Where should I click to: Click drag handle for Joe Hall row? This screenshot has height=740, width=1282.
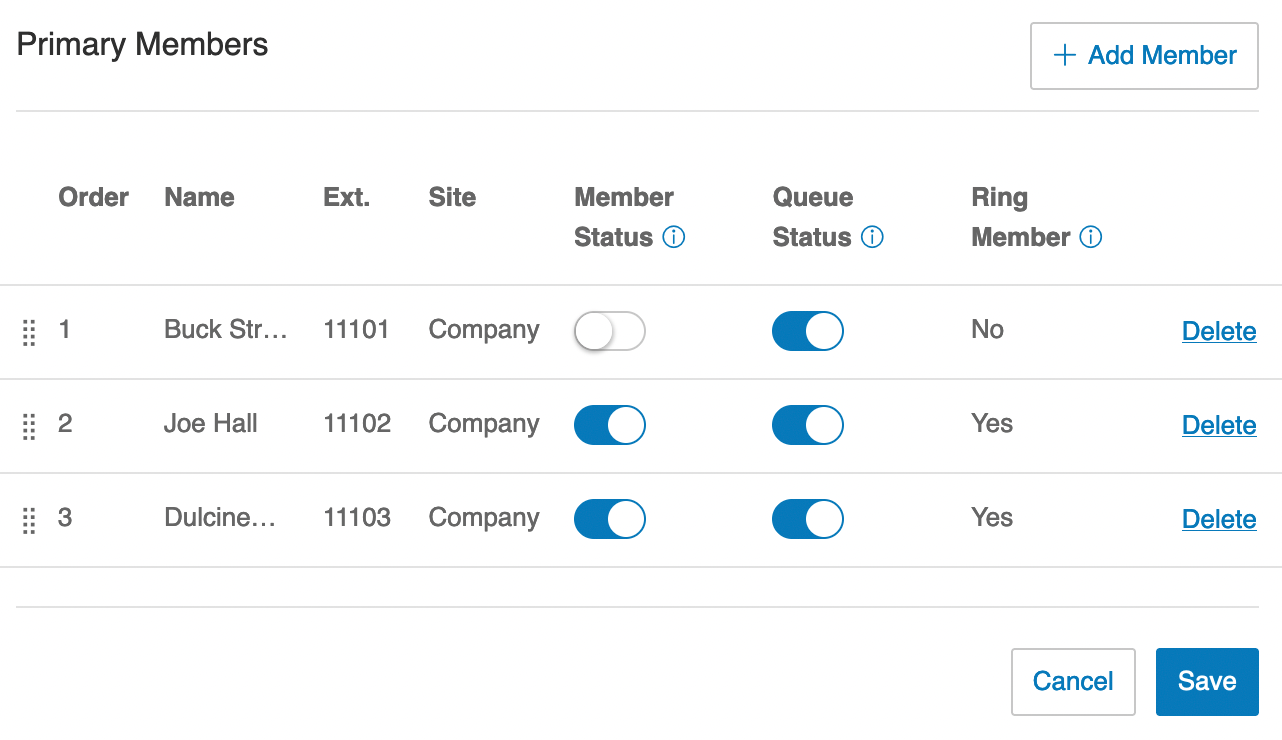29,426
